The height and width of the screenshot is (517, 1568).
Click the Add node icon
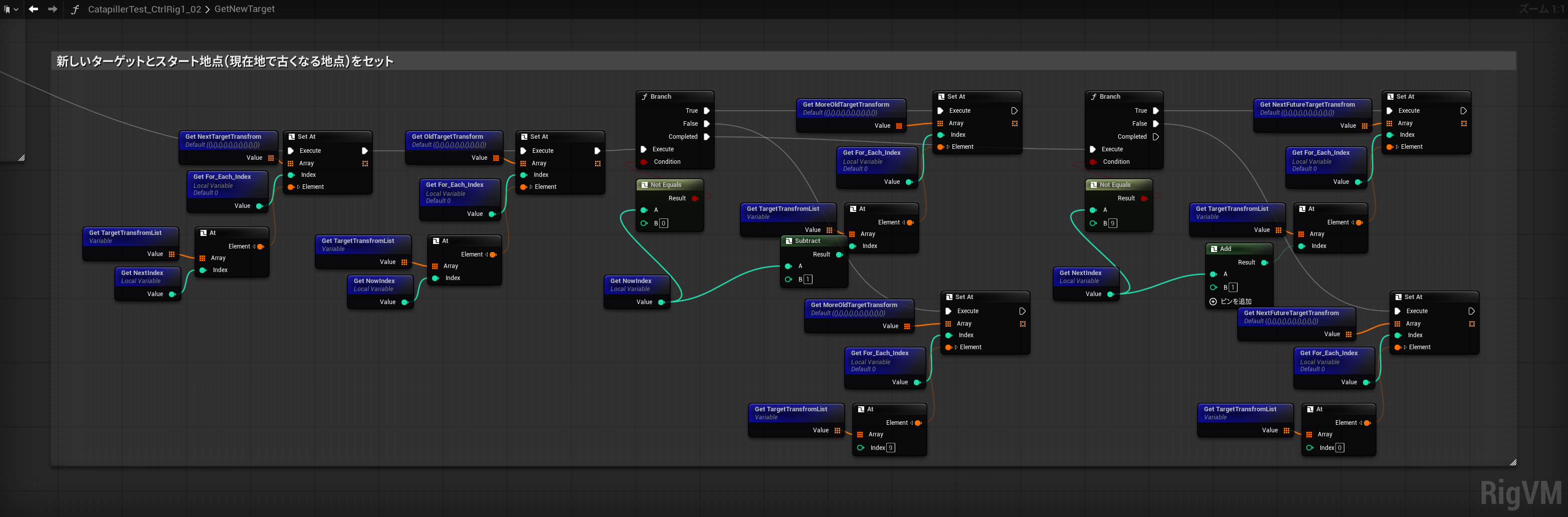(1214, 249)
